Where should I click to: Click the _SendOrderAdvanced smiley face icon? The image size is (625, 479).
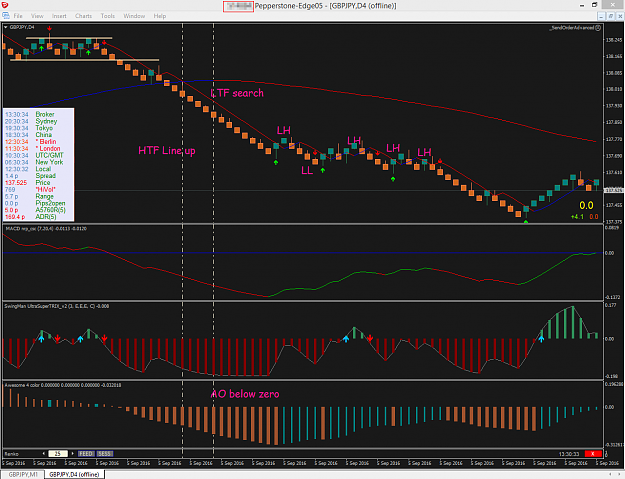598,28
